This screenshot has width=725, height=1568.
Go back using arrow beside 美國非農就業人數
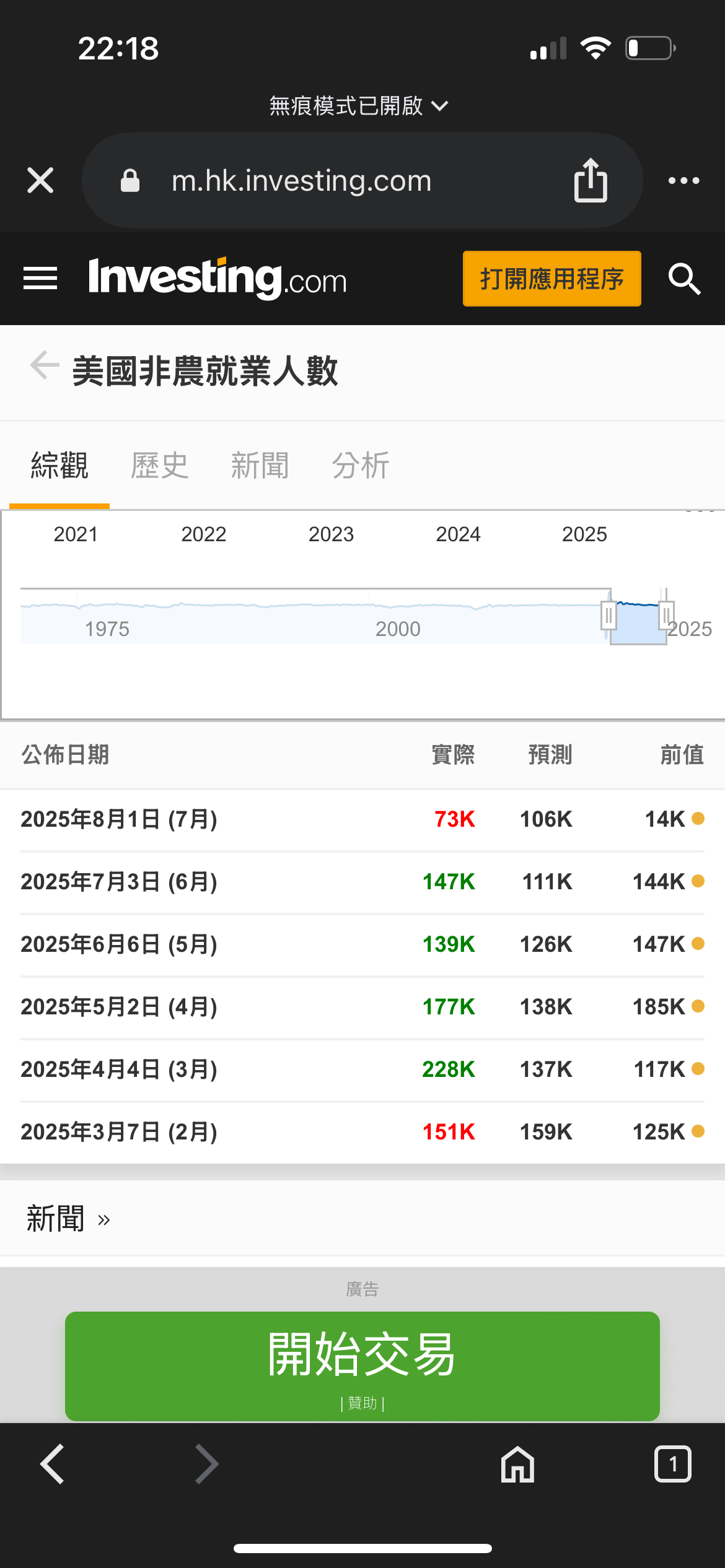[45, 364]
